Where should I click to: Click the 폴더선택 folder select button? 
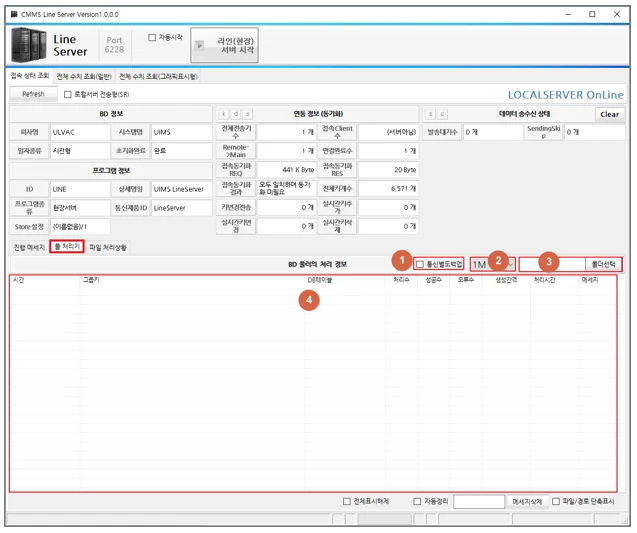pyautogui.click(x=603, y=264)
